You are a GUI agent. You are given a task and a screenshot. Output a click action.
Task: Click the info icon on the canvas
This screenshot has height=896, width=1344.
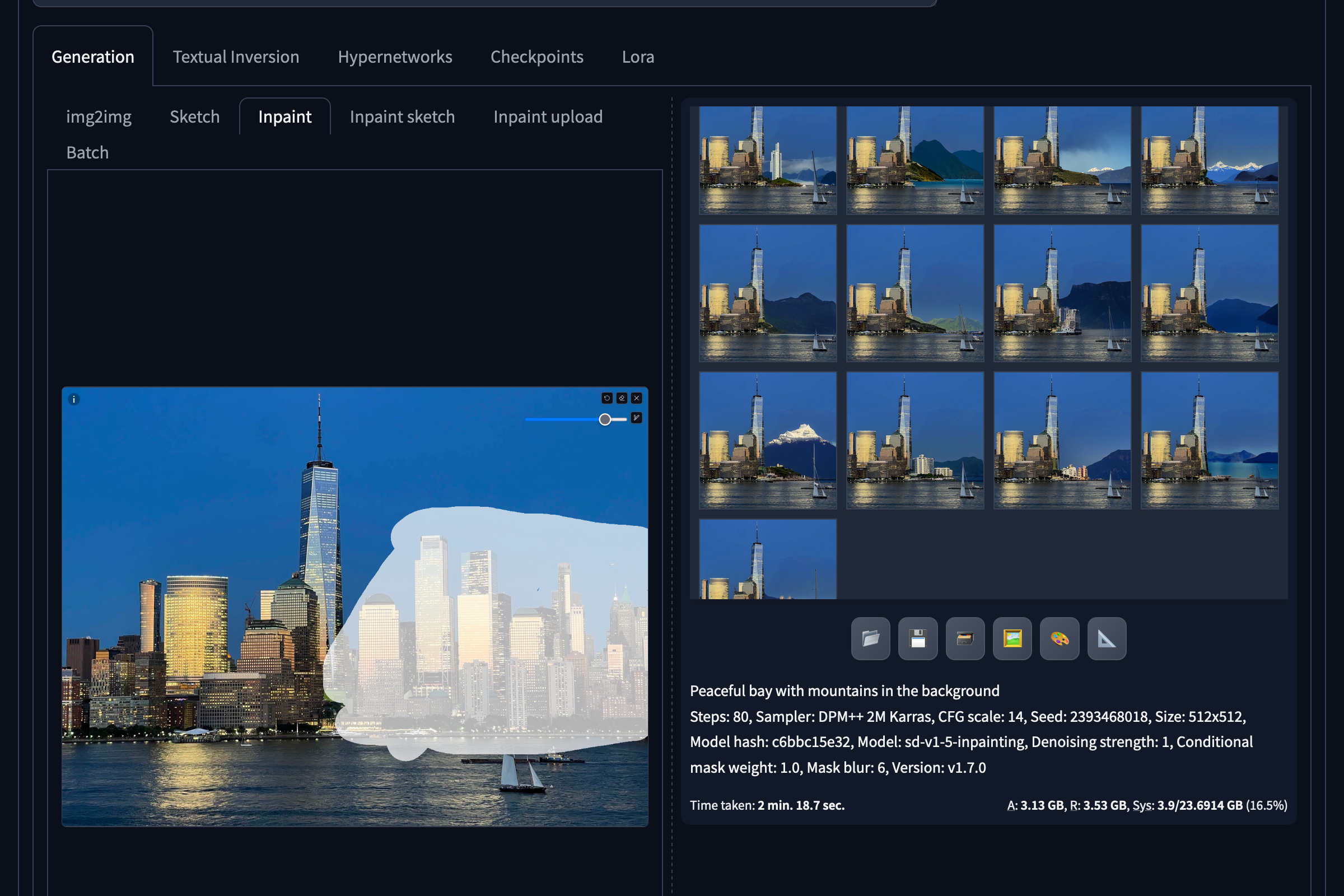coord(74,399)
